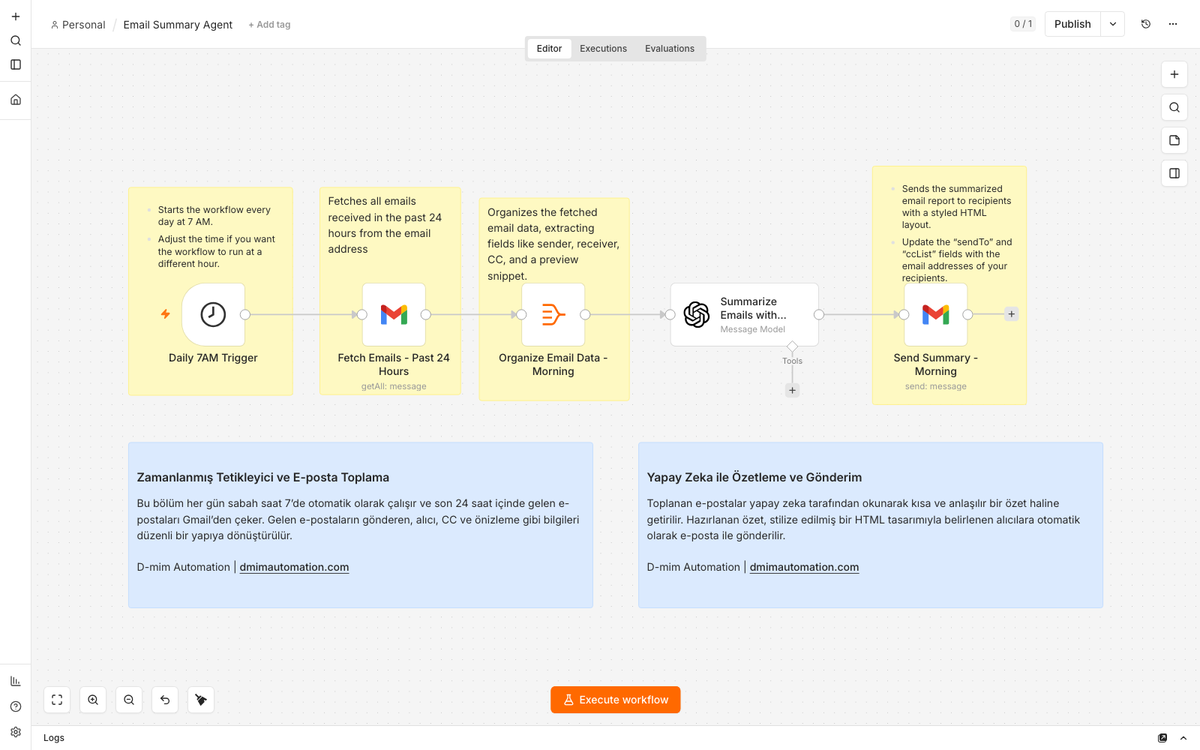Click the plus icon in left sidebar
This screenshot has height=750, width=1200.
click(x=15, y=16)
